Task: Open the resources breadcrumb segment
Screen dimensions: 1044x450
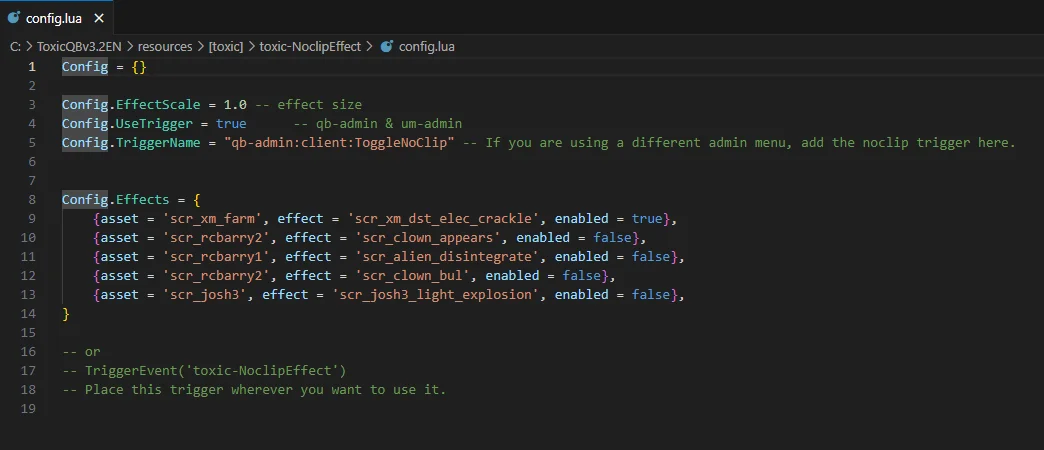Action: tap(165, 46)
